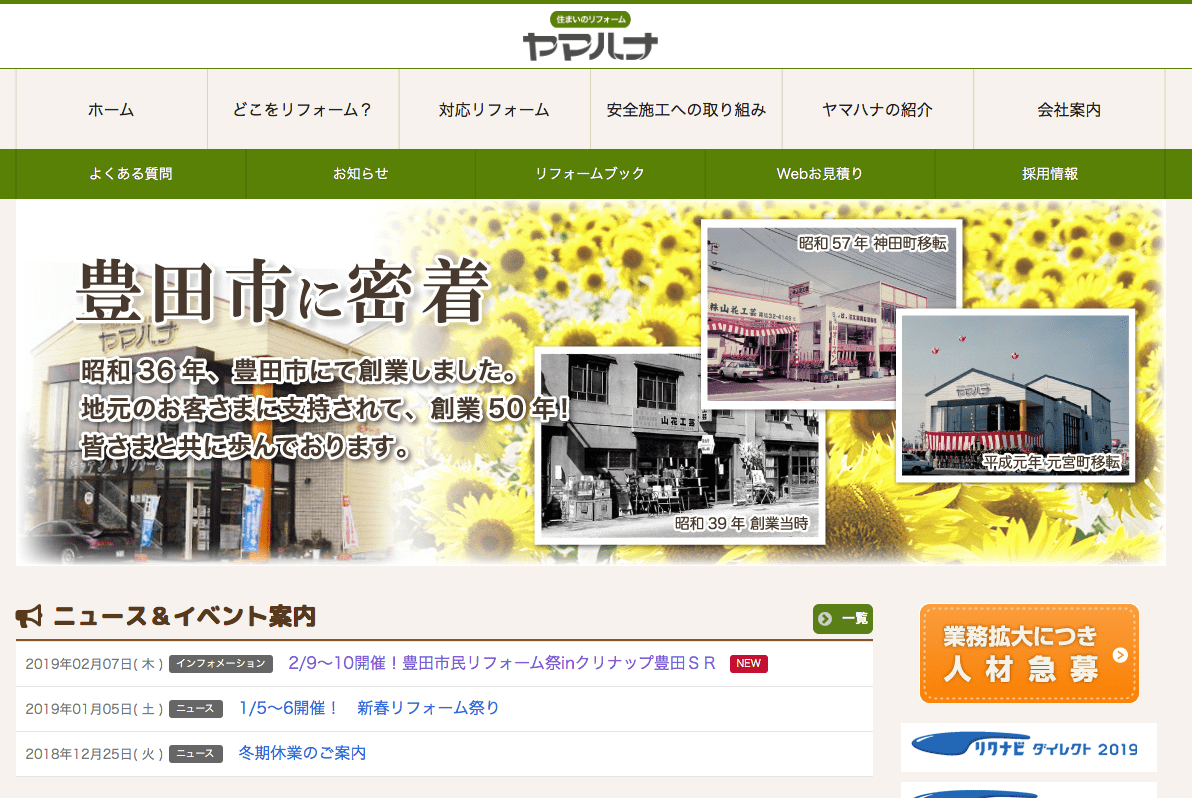
Task: Click the red NEW badge
Action: pos(749,663)
